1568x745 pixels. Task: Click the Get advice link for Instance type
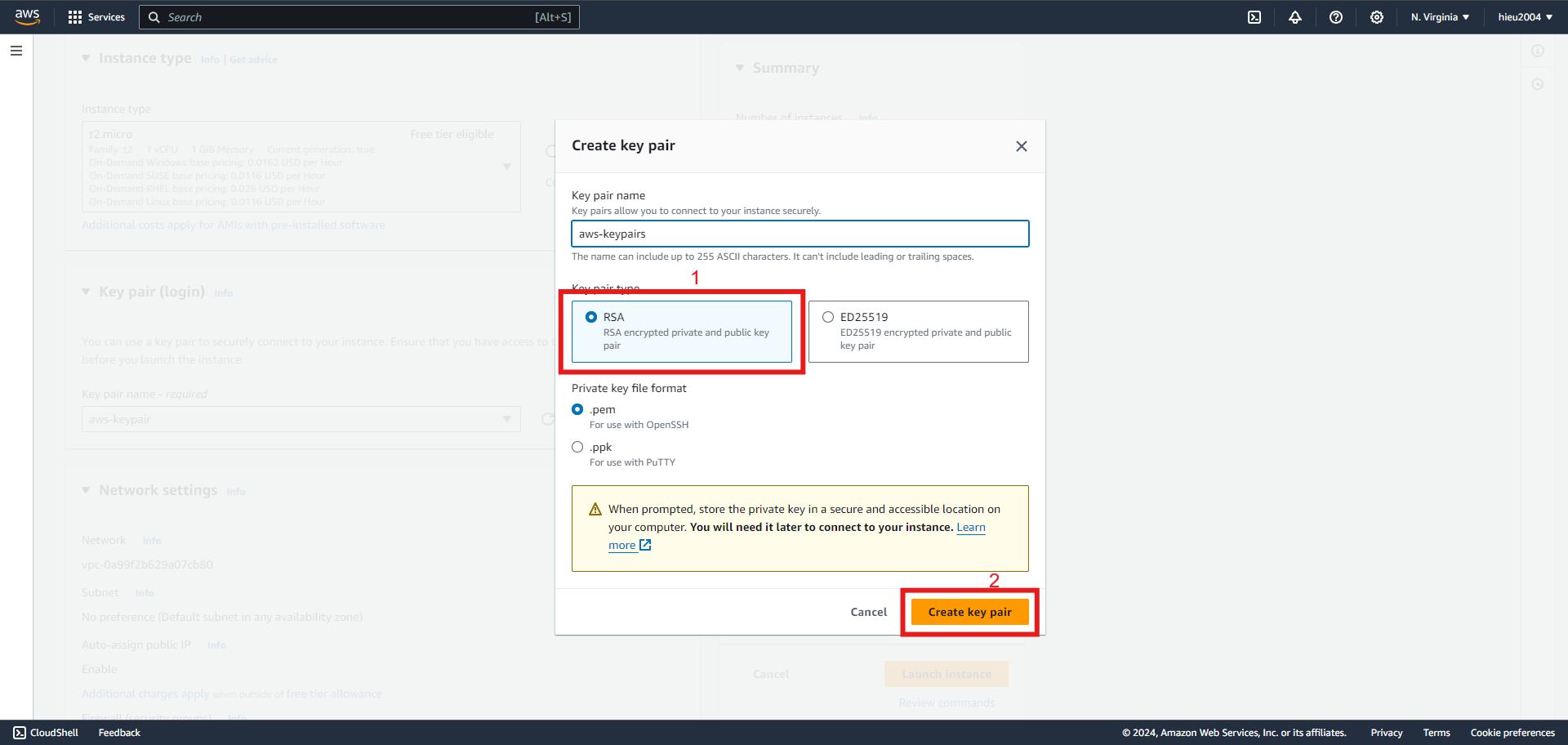click(253, 60)
